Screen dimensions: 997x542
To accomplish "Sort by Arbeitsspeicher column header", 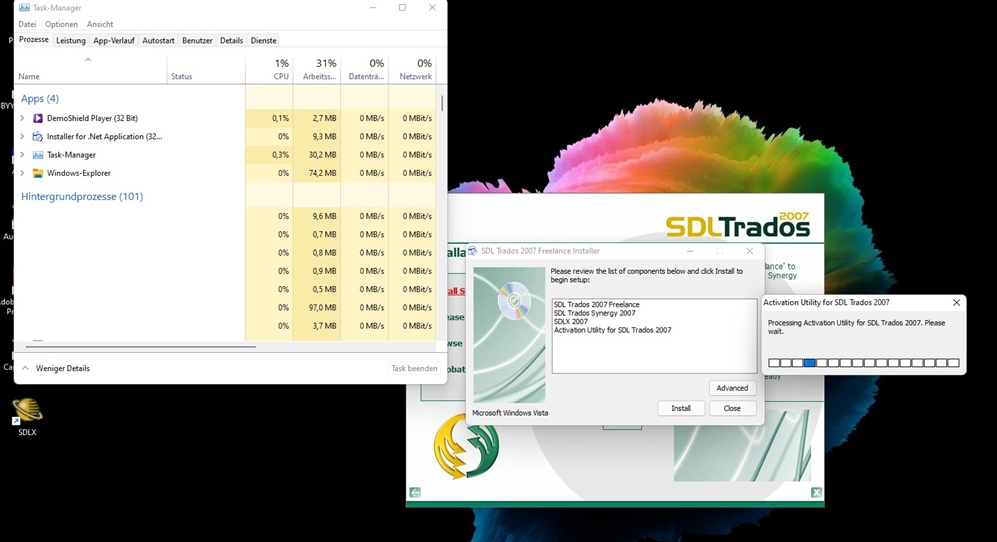I will (x=317, y=69).
